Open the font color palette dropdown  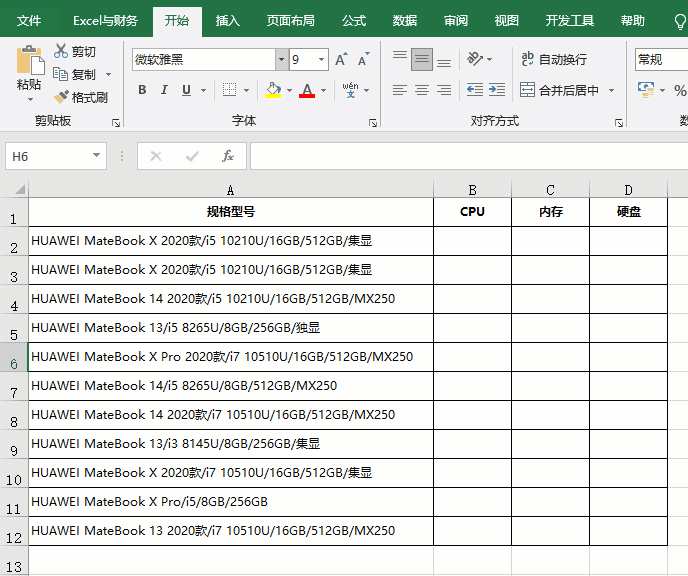[323, 90]
